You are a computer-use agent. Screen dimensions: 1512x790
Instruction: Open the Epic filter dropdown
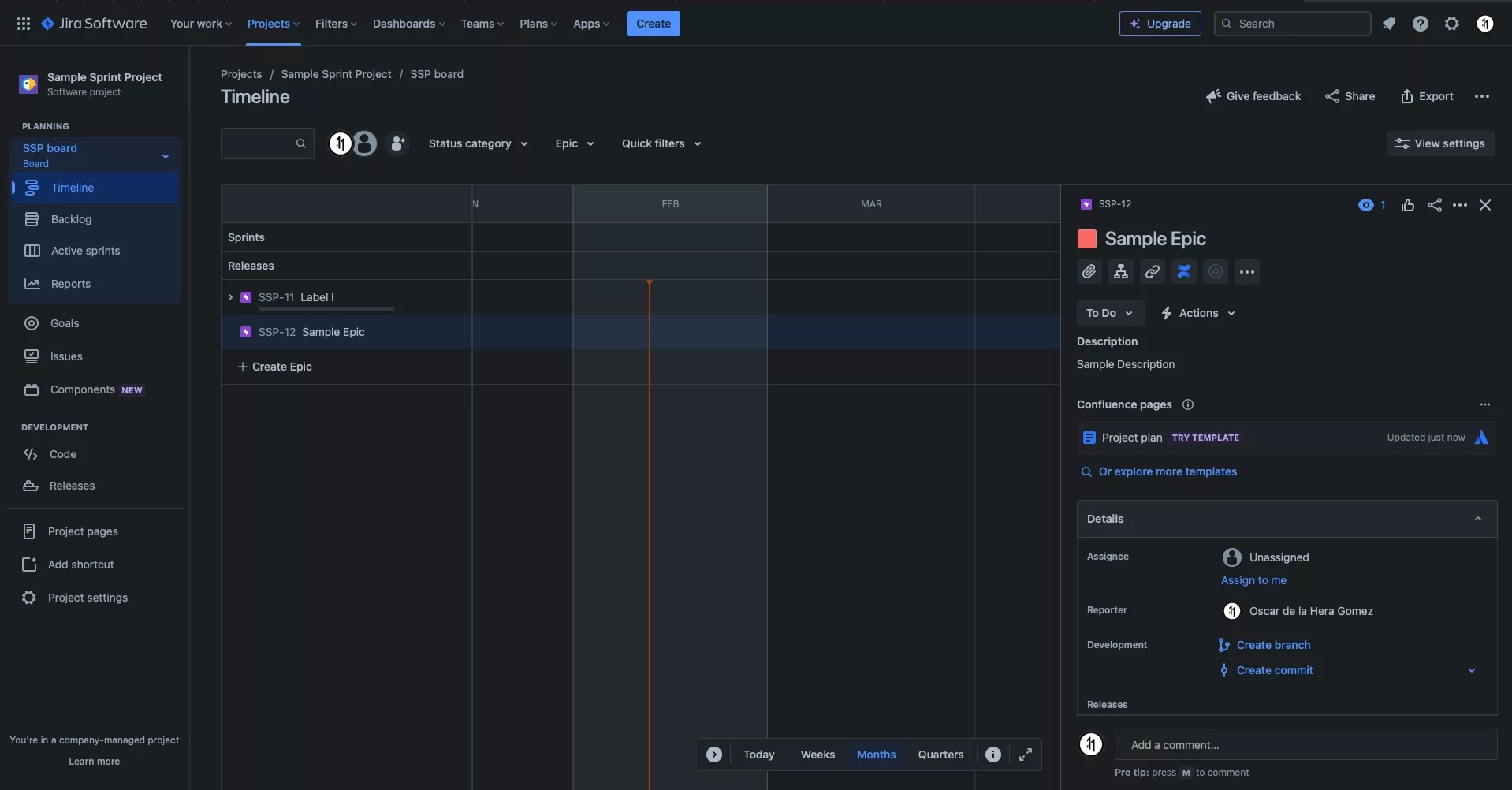click(x=575, y=143)
